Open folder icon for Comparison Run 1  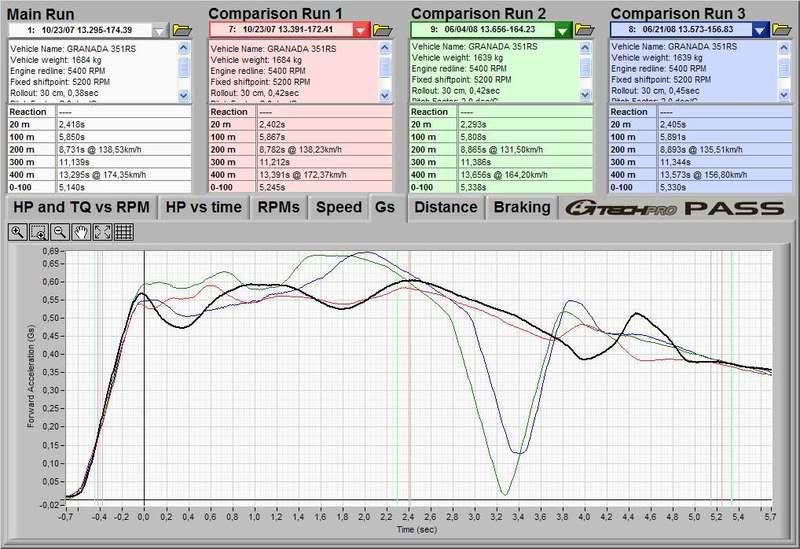pos(383,30)
